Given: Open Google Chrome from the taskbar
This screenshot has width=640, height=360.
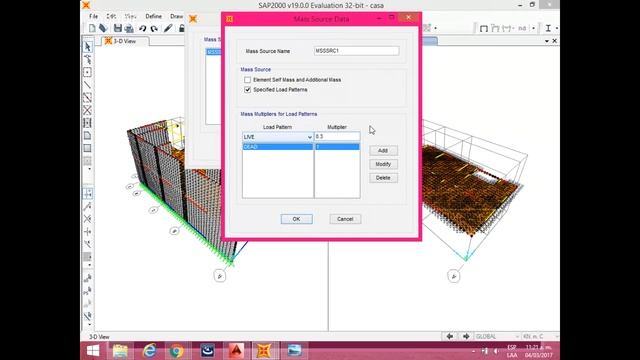Looking at the screenshot, I should [x=177, y=351].
